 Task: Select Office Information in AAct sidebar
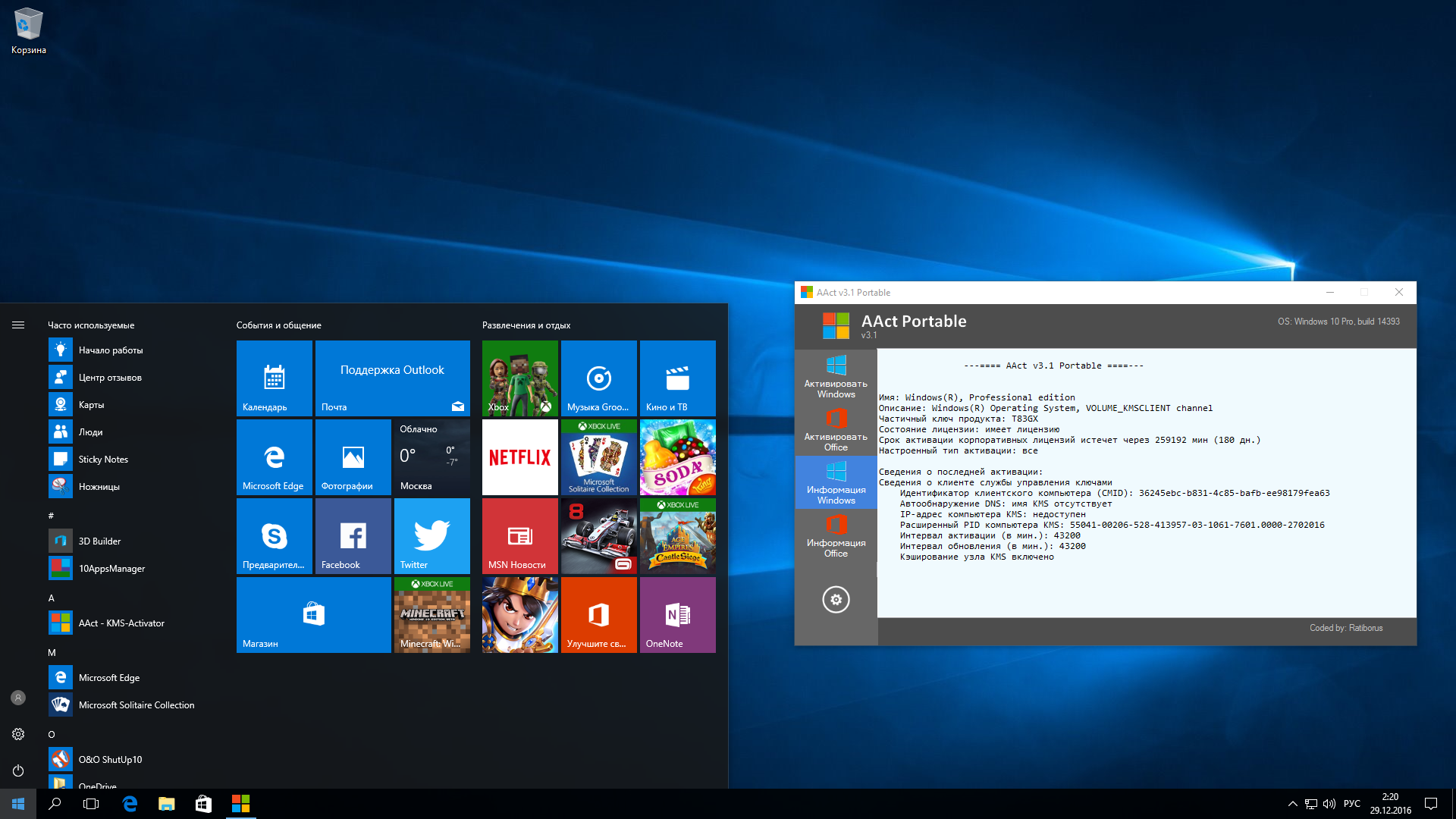point(836,535)
